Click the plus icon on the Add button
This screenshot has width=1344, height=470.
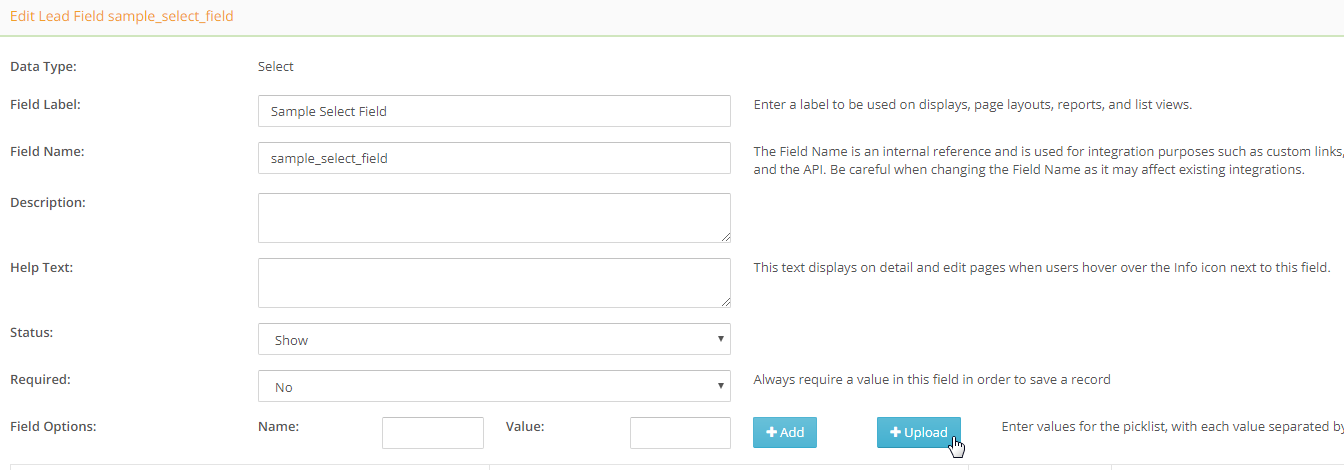[772, 432]
